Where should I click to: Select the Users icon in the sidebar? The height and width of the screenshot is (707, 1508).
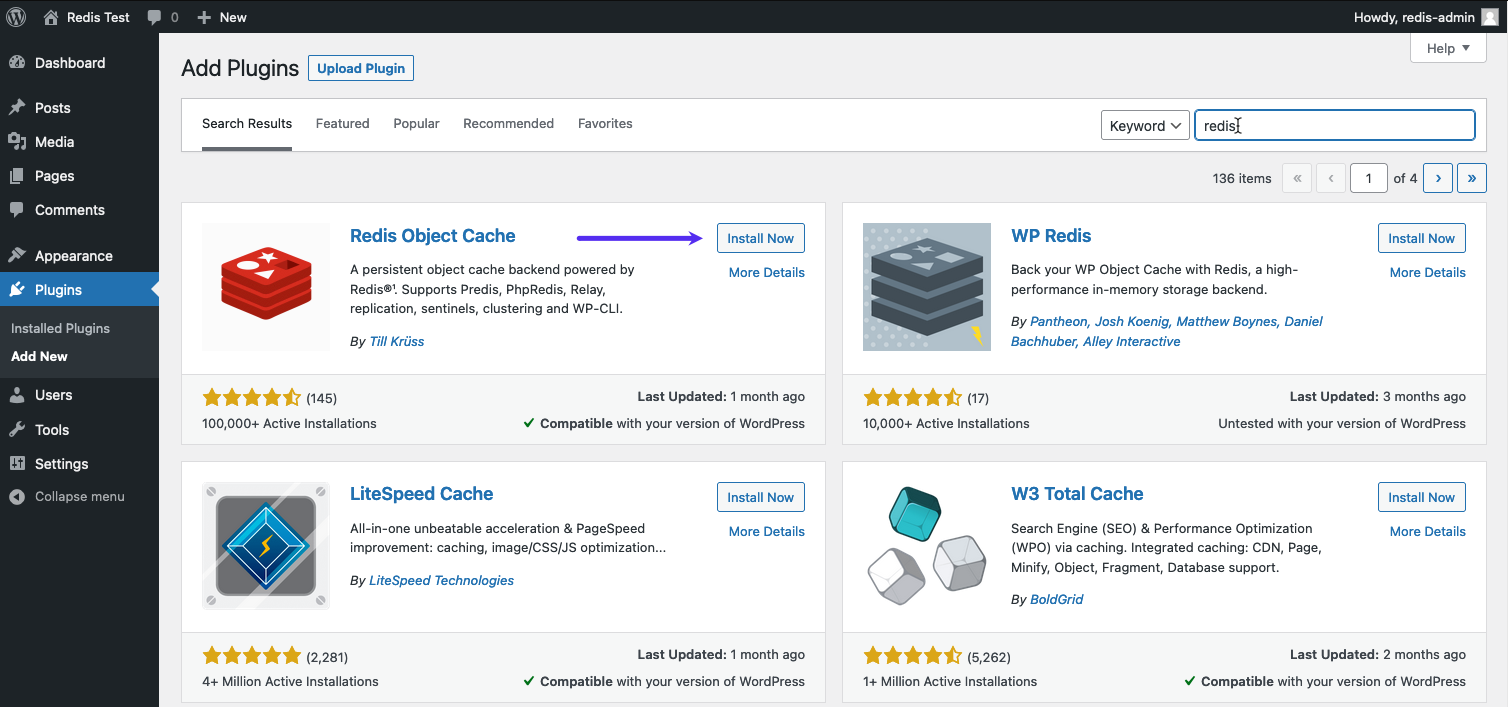pos(21,394)
